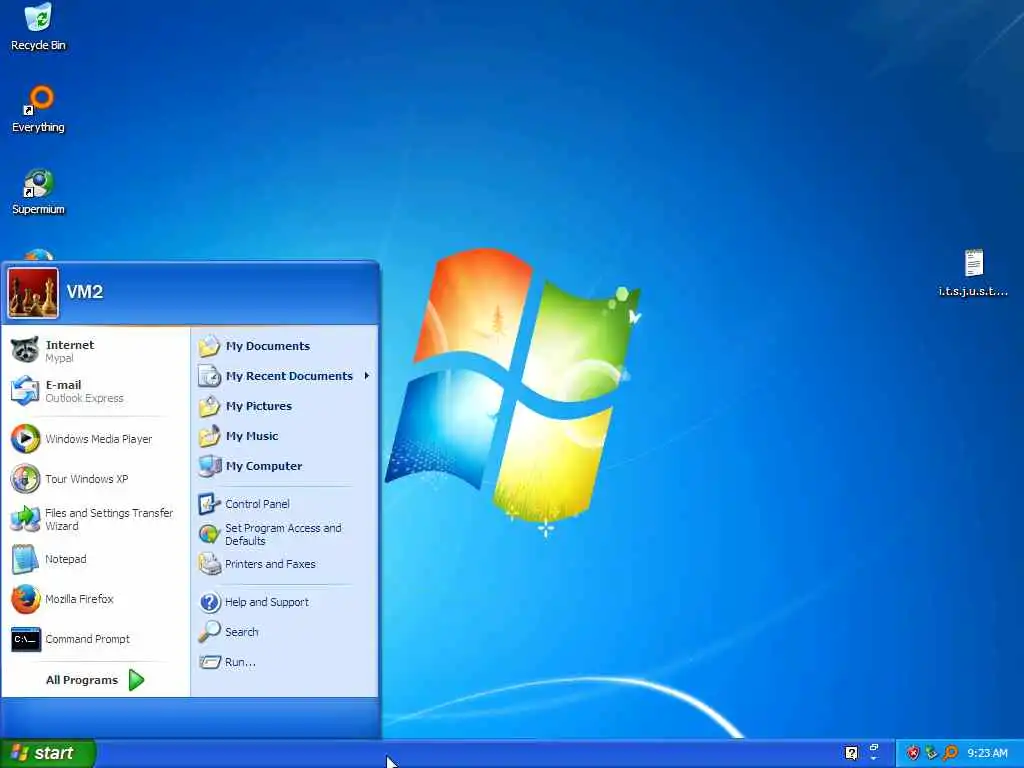Click the Start button
Viewport: 1024px width, 768px height.
[x=48, y=753]
